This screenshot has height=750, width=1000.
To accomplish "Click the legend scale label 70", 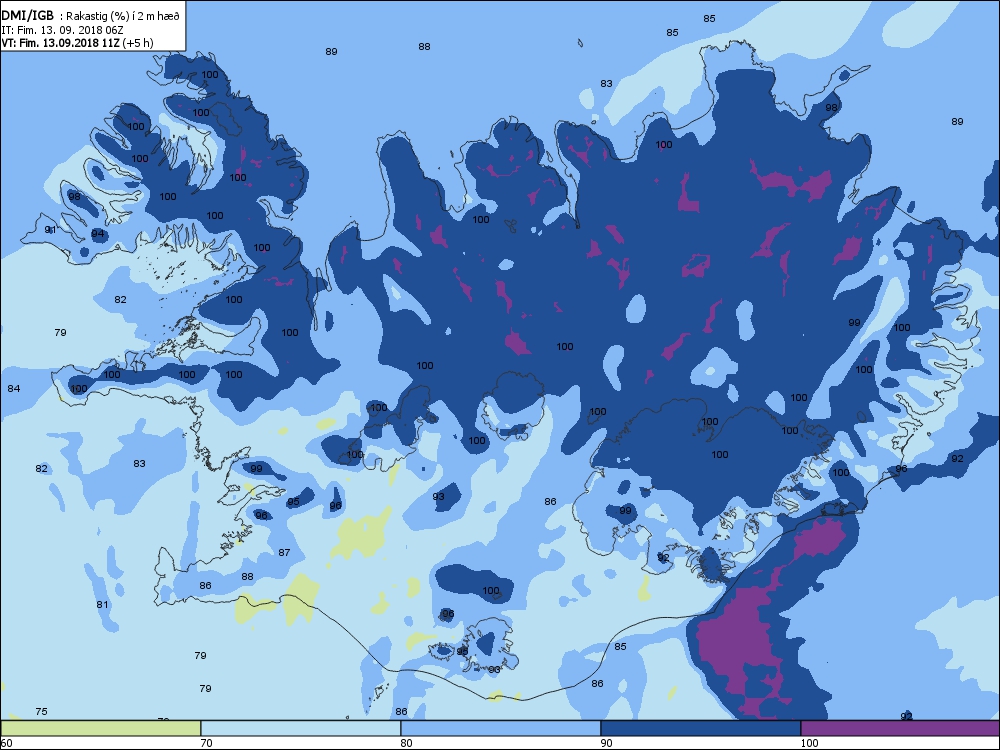I will coord(207,742).
